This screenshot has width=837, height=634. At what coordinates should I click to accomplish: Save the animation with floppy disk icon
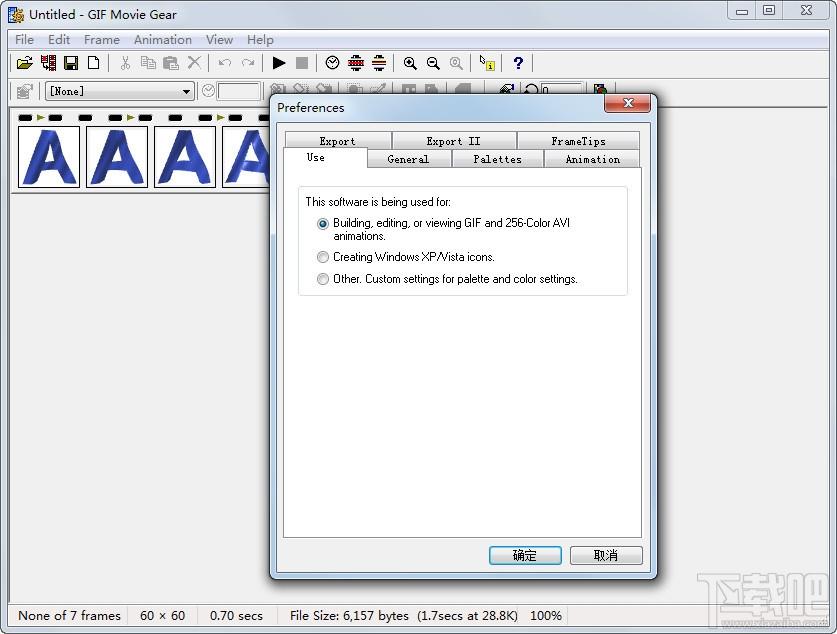coord(71,63)
